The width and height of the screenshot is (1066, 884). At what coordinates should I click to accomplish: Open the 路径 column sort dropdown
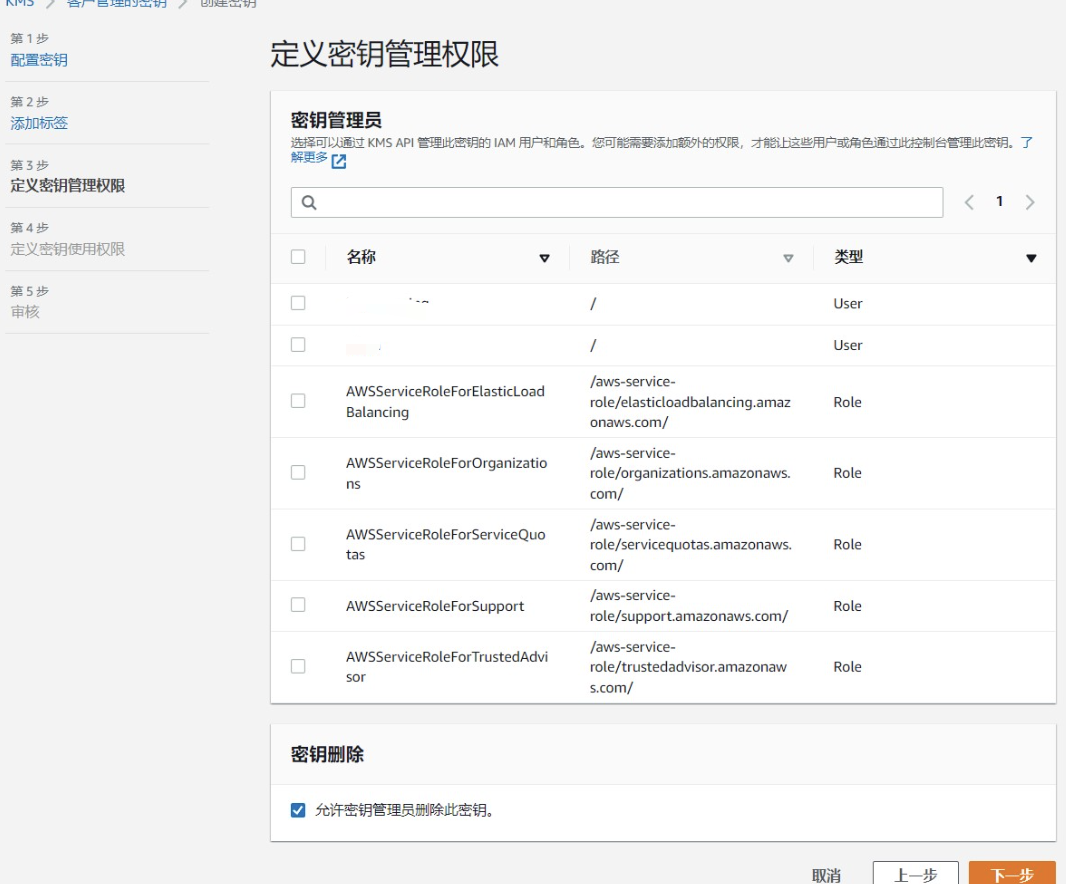(789, 258)
